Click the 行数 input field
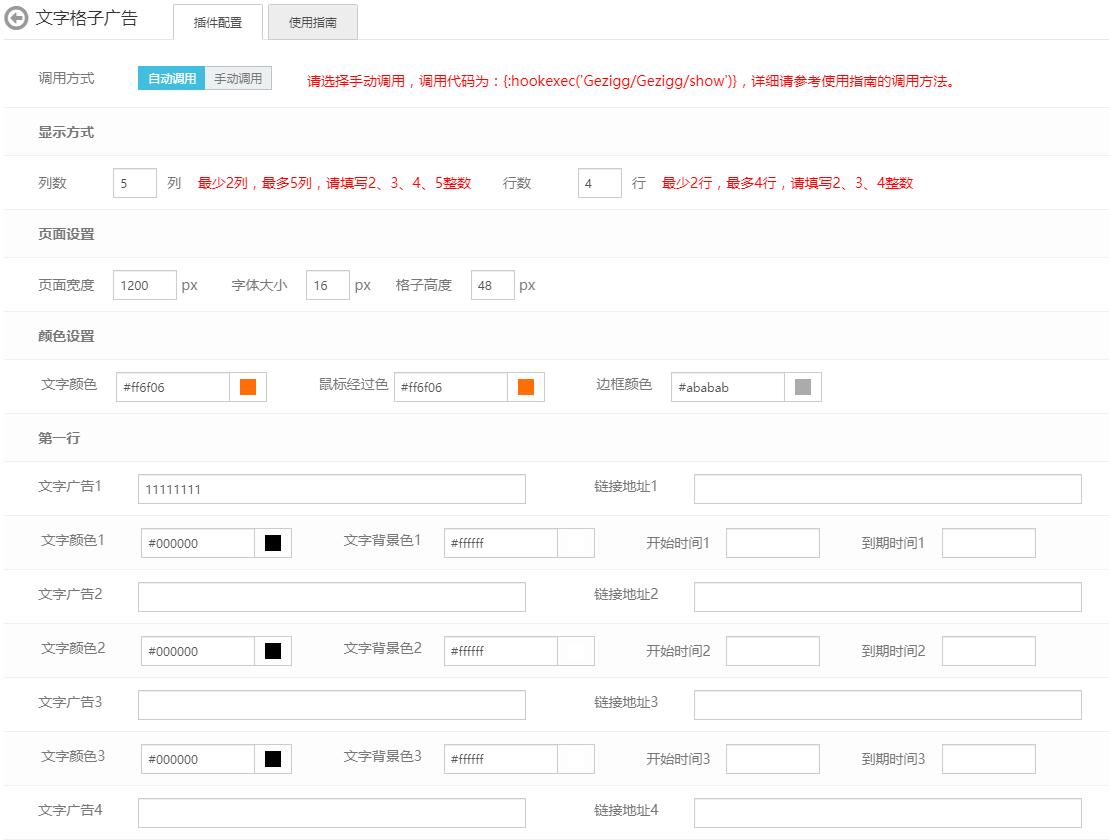This screenshot has width=1109, height=840. 599,184
